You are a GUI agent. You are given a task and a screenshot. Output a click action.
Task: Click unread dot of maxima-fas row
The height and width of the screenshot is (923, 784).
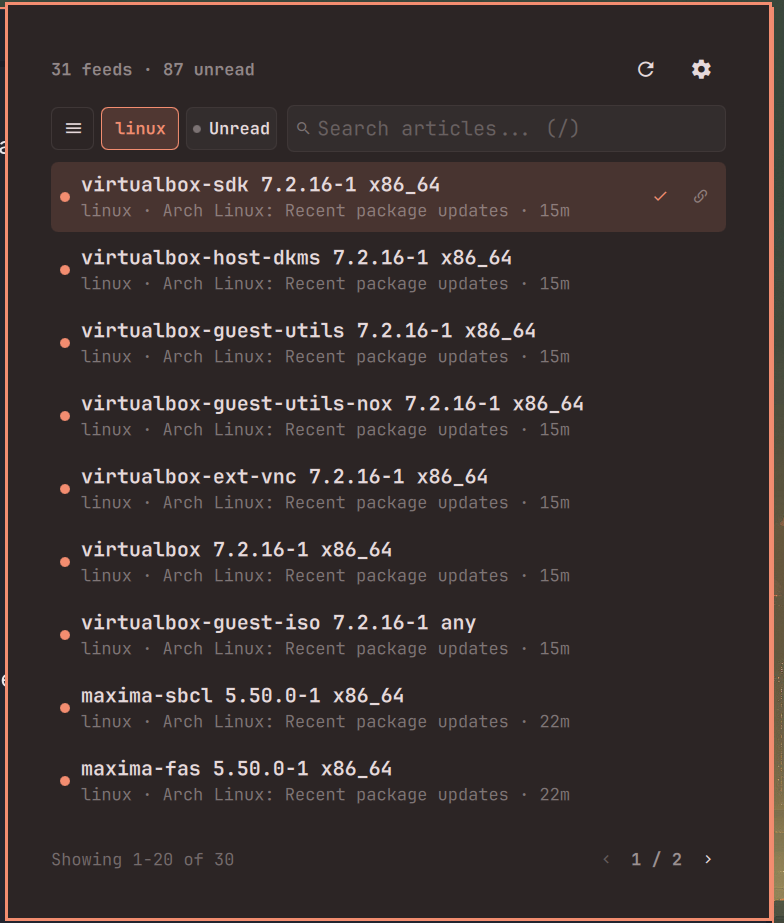click(65, 781)
